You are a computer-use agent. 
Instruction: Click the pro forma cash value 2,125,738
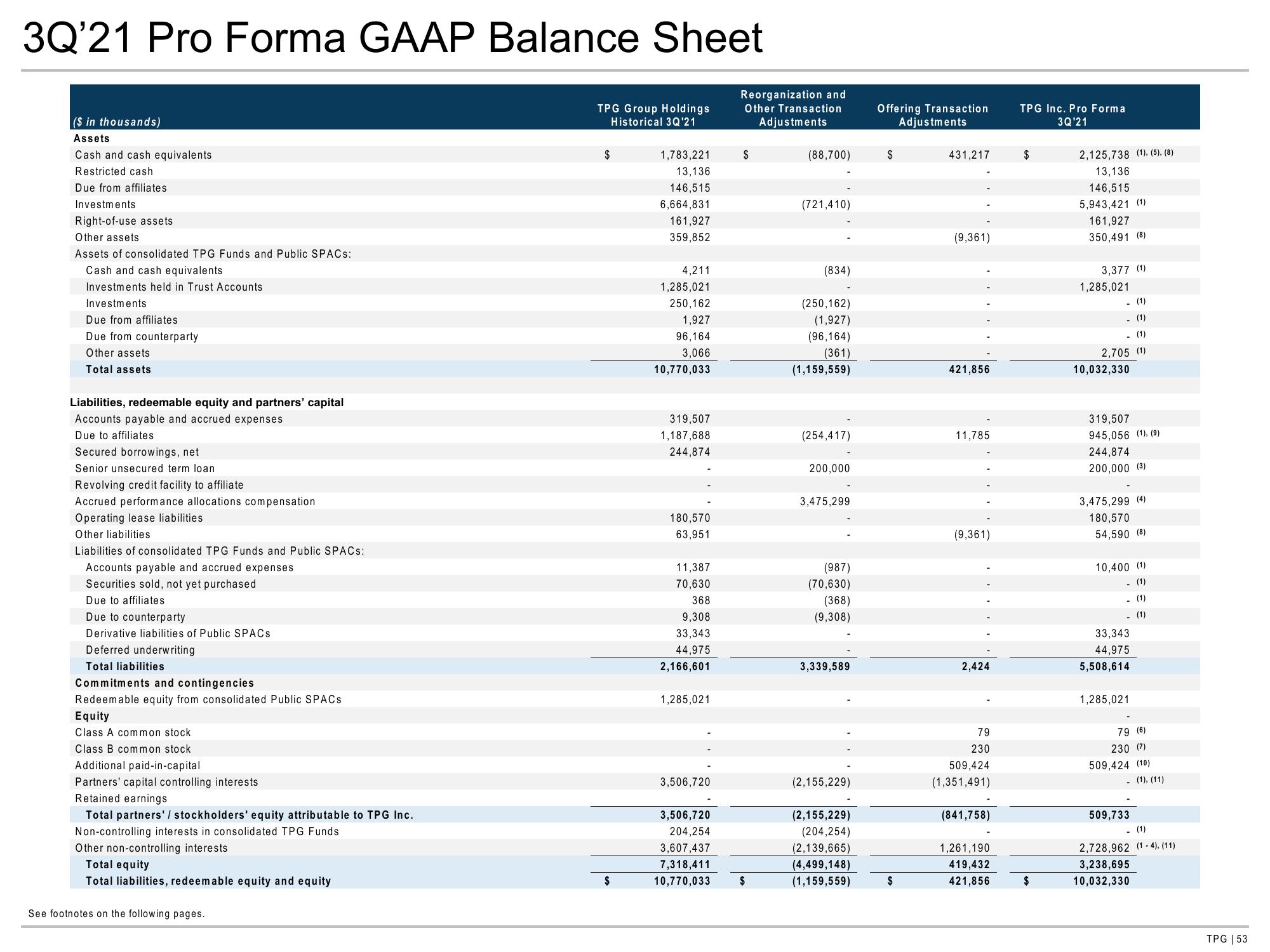pyautogui.click(x=1104, y=155)
